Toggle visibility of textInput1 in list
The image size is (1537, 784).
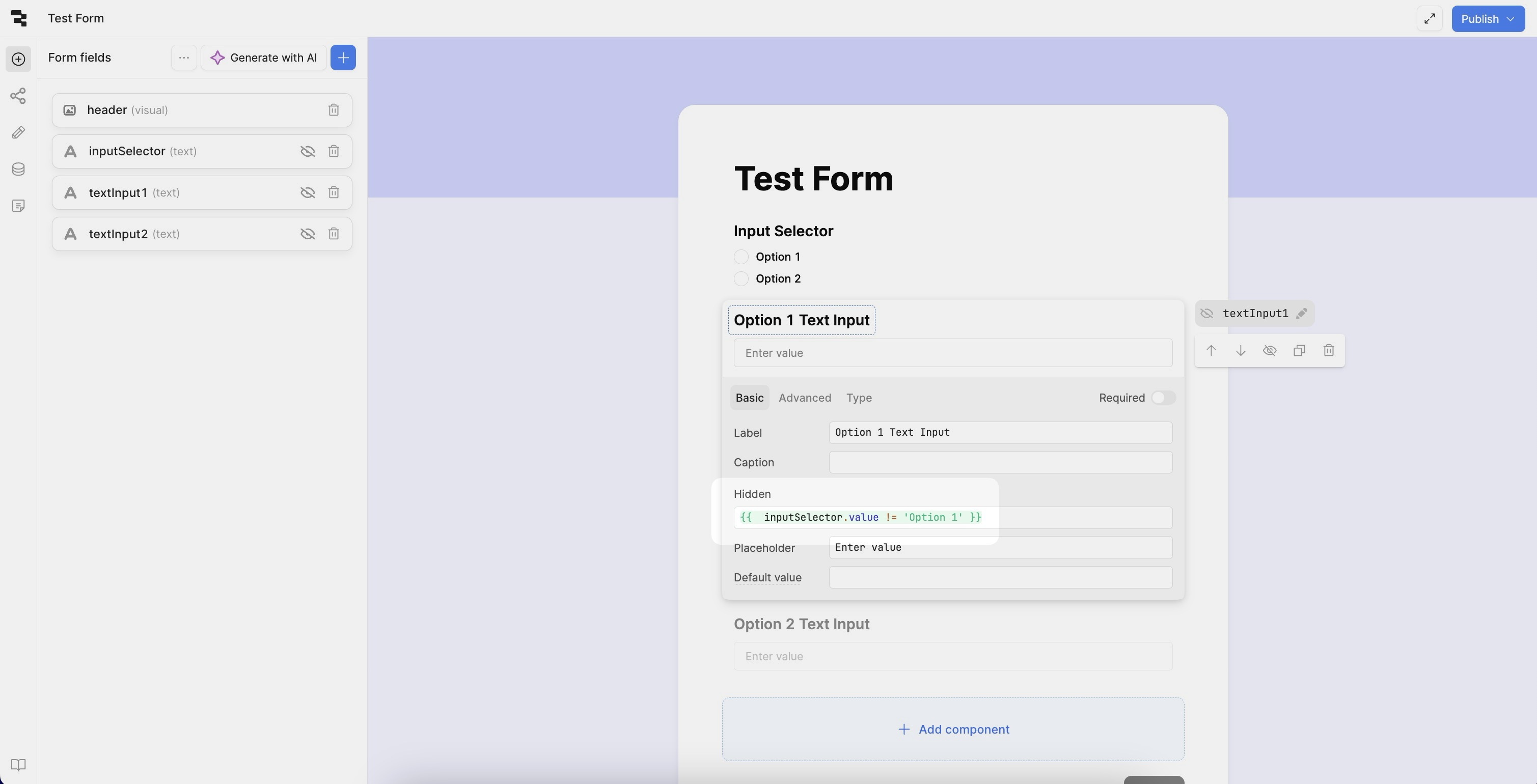[x=307, y=193]
